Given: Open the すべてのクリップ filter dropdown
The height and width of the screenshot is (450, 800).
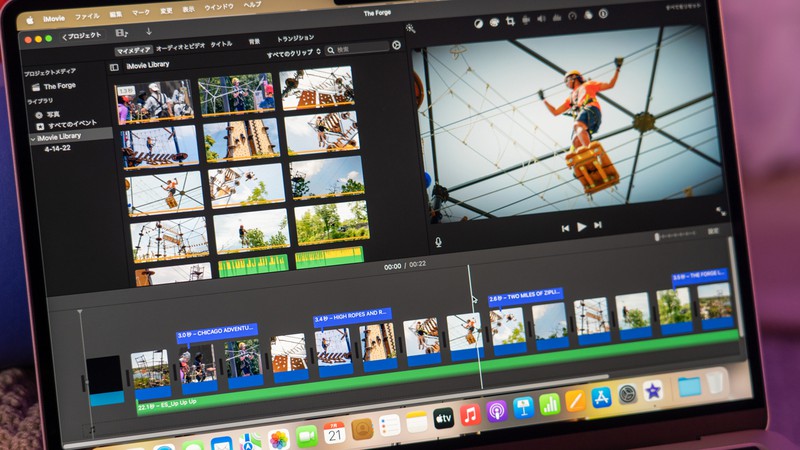Looking at the screenshot, I should (293, 53).
